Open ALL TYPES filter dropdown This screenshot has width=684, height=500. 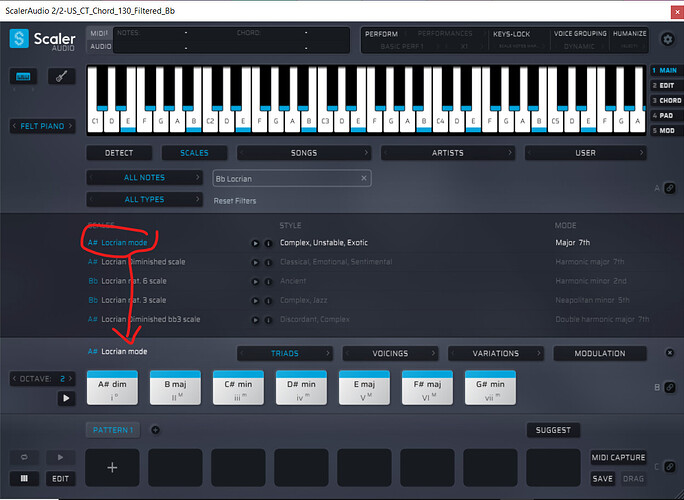(x=144, y=199)
